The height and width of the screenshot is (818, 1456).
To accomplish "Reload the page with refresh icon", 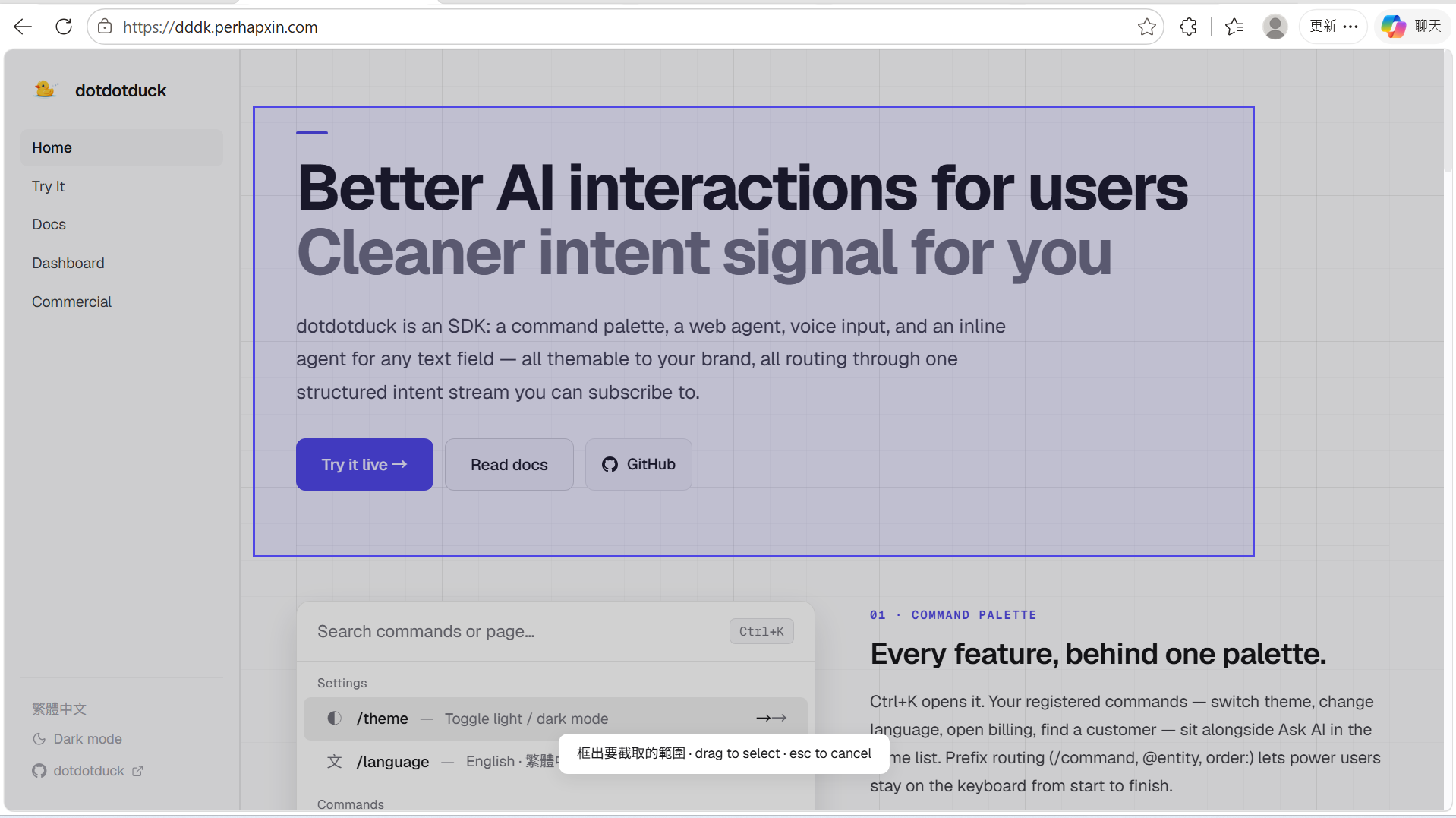I will [x=64, y=27].
